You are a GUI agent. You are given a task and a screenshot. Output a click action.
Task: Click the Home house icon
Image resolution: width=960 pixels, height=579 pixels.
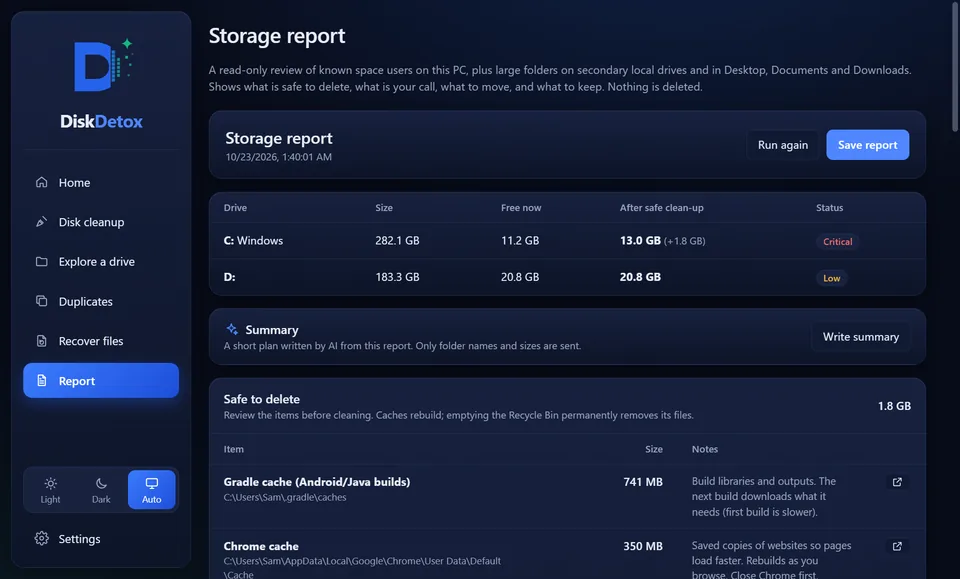[42, 182]
